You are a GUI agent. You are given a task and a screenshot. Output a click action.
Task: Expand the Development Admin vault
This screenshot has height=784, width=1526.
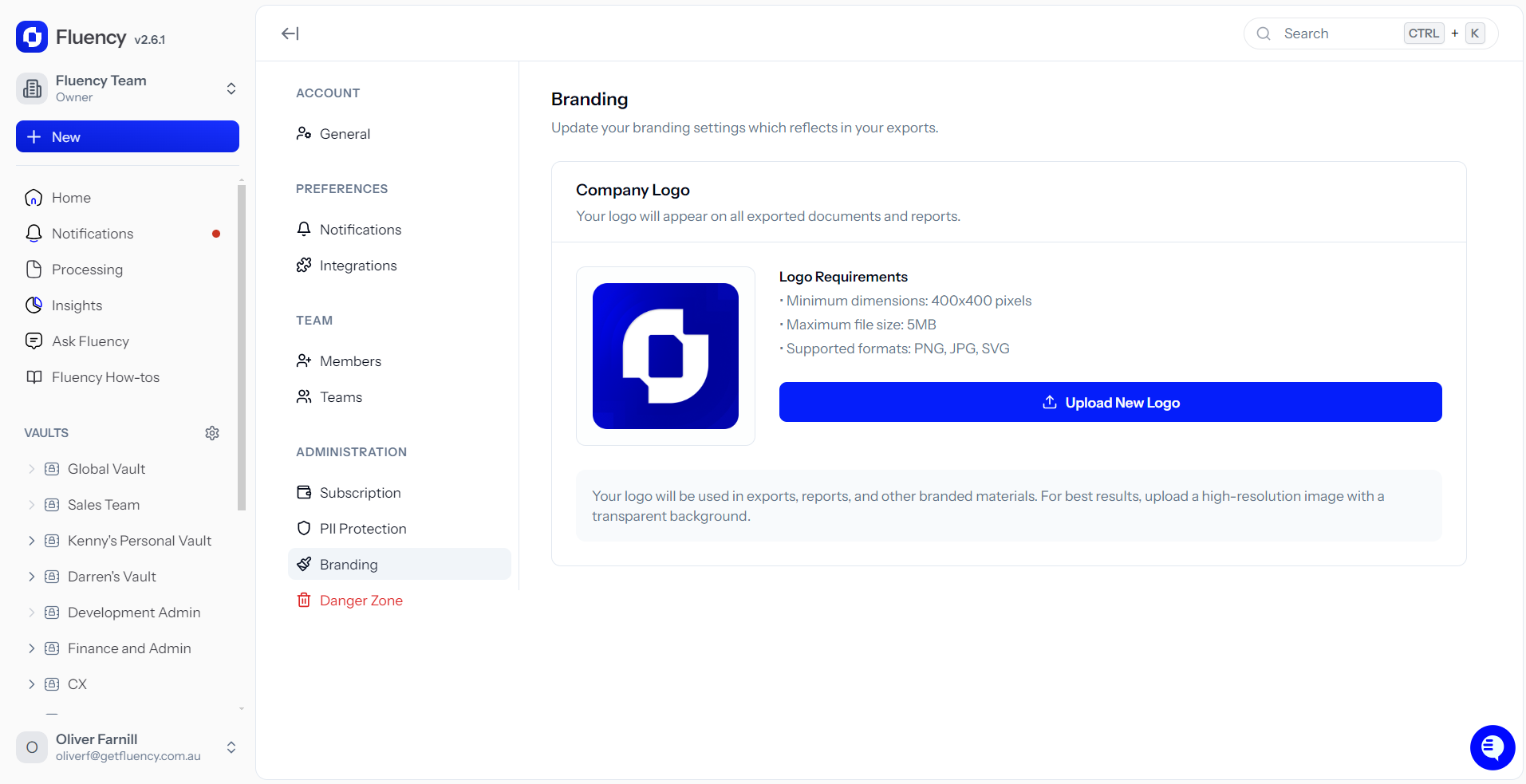pos(32,613)
